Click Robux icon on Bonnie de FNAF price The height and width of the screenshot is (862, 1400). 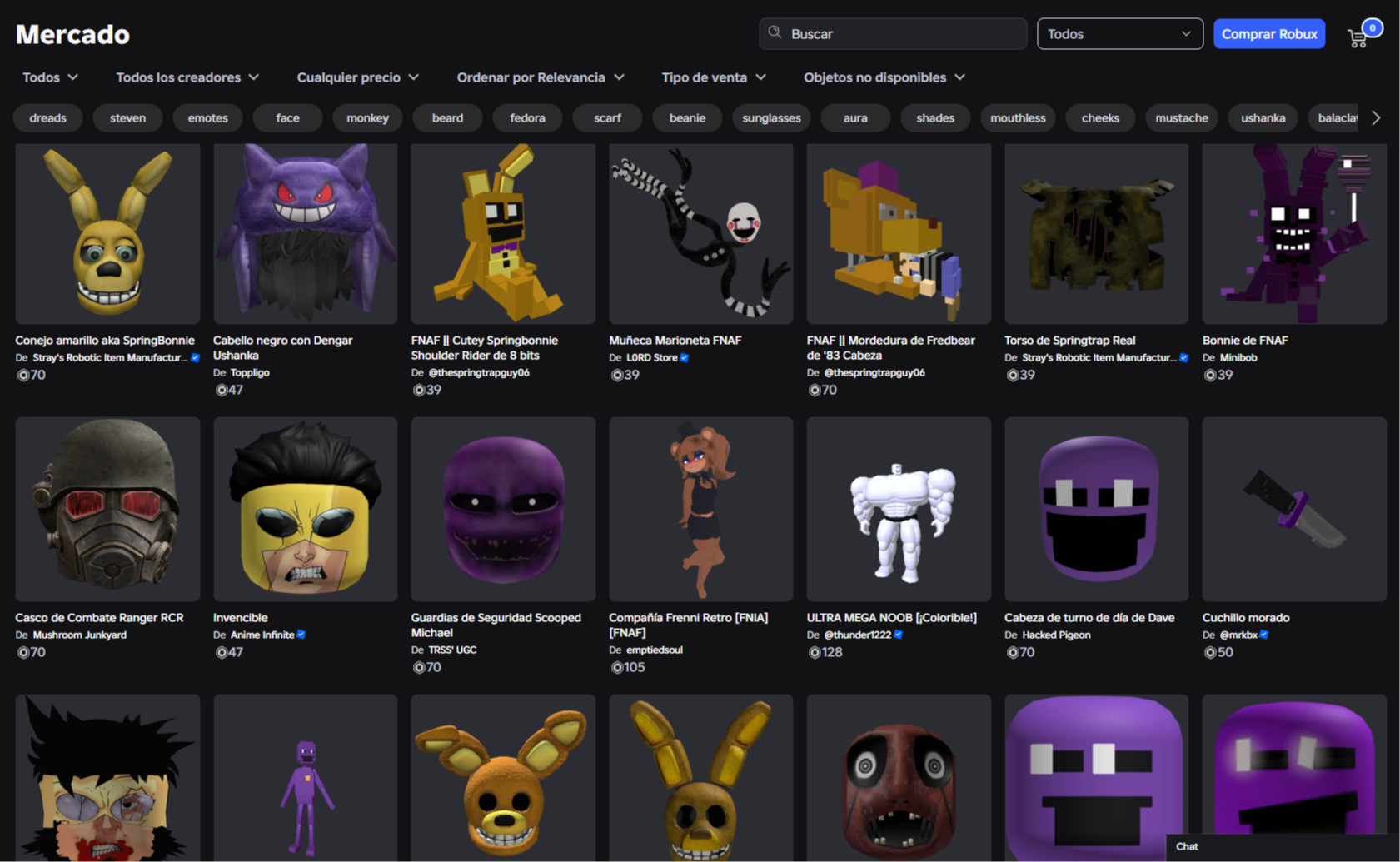tap(1210, 376)
